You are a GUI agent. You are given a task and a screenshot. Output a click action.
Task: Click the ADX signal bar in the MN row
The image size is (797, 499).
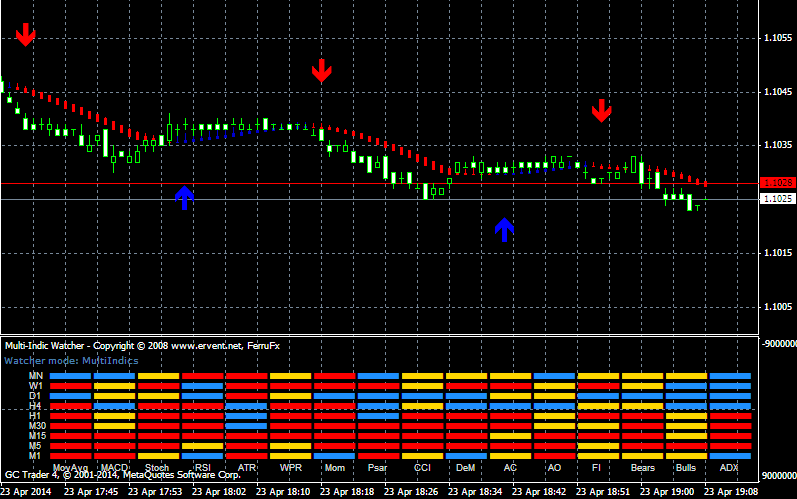(x=729, y=376)
